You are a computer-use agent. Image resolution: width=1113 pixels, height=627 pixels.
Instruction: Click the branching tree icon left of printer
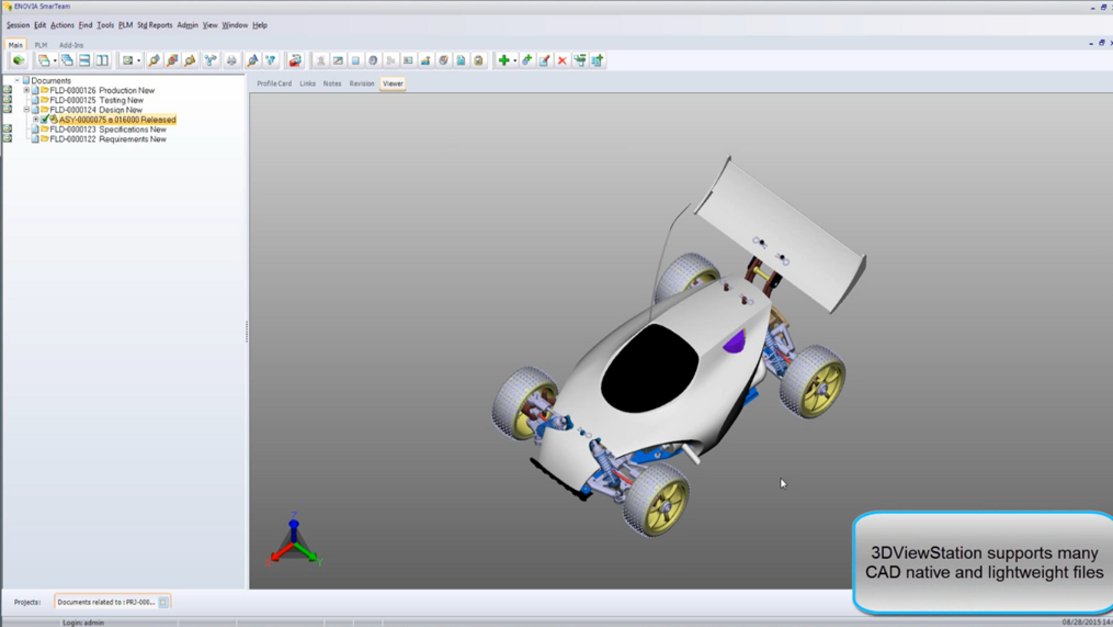coord(211,60)
